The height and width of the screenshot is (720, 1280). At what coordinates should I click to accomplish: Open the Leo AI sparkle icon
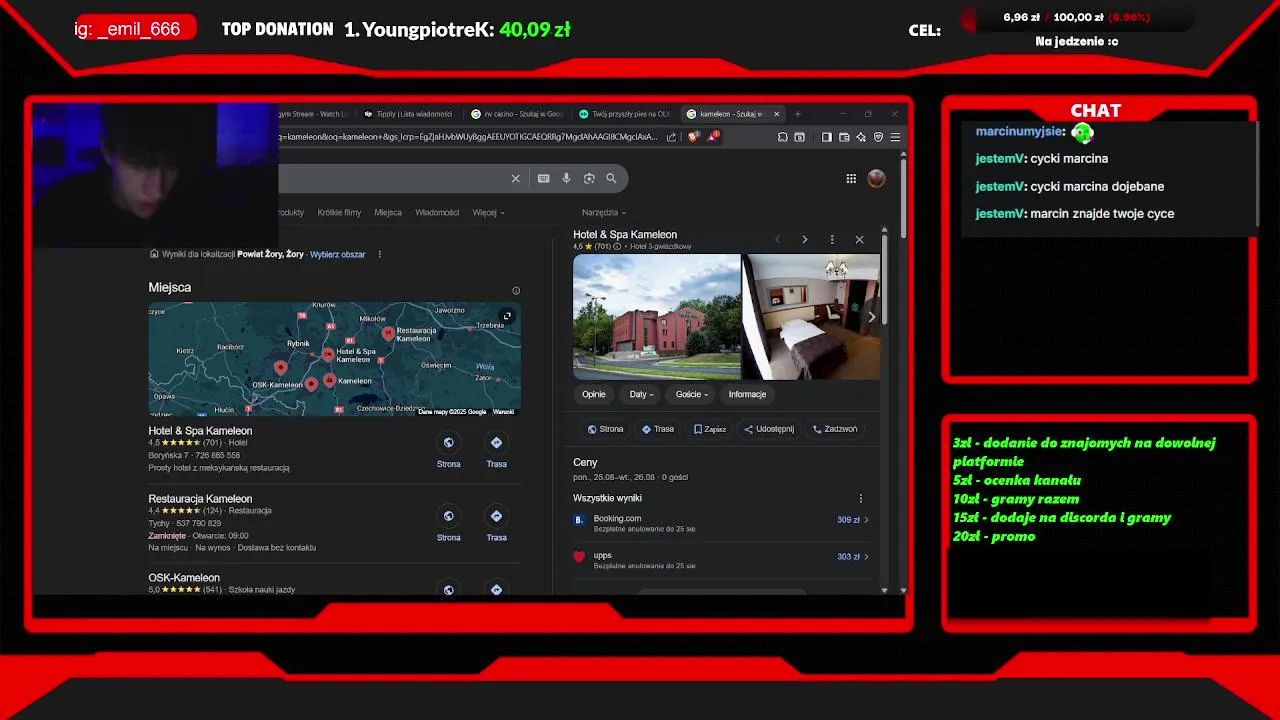pos(861,137)
